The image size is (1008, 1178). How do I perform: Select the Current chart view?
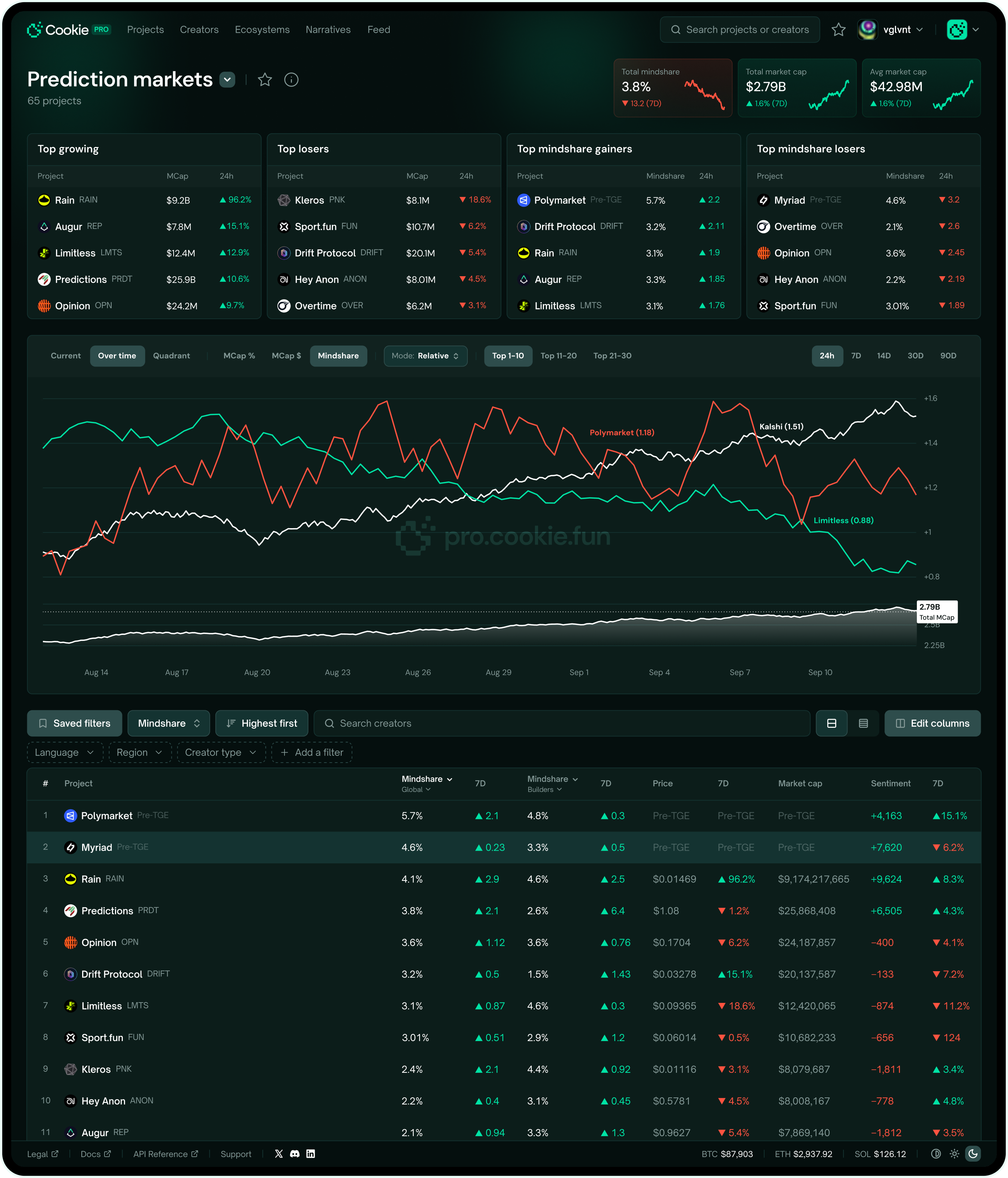tap(66, 356)
